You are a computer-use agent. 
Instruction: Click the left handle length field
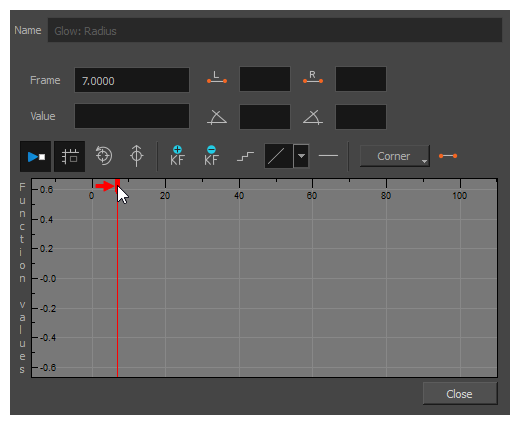[265, 79]
